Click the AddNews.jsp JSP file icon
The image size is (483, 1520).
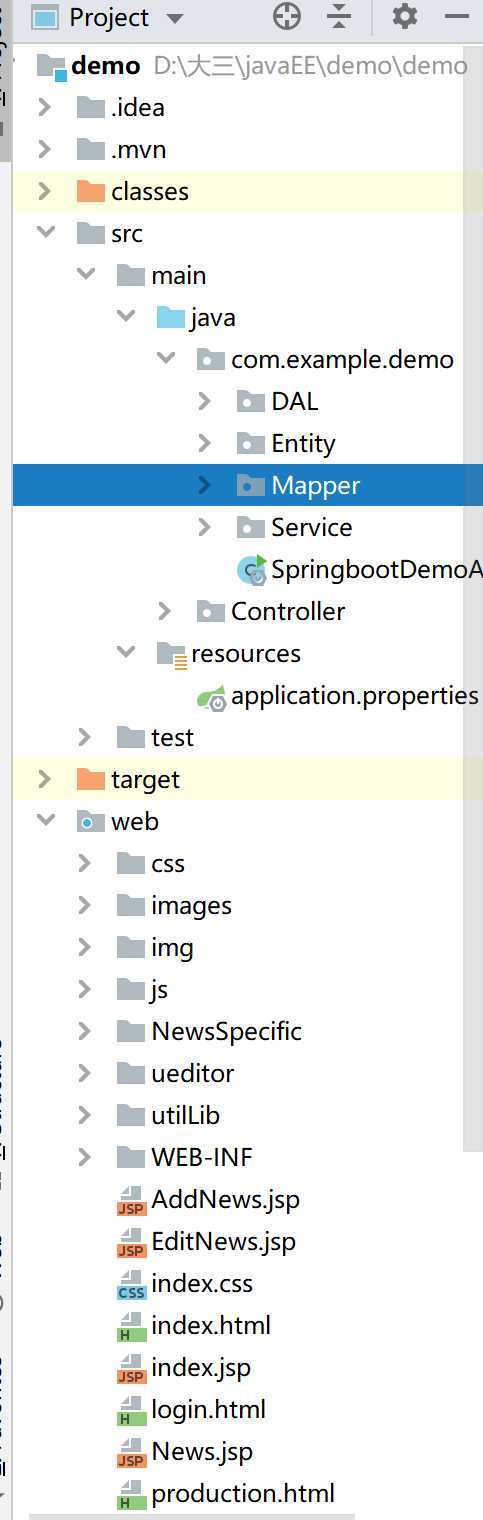131,1200
